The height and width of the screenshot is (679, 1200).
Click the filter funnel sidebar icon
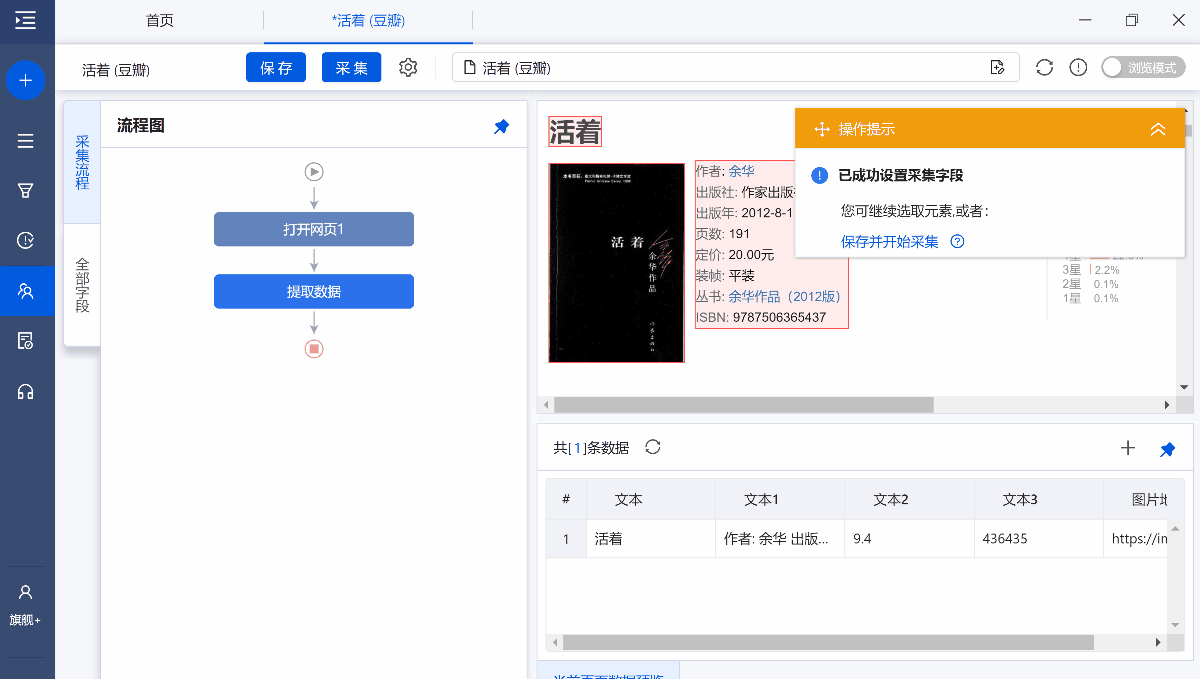(x=26, y=190)
